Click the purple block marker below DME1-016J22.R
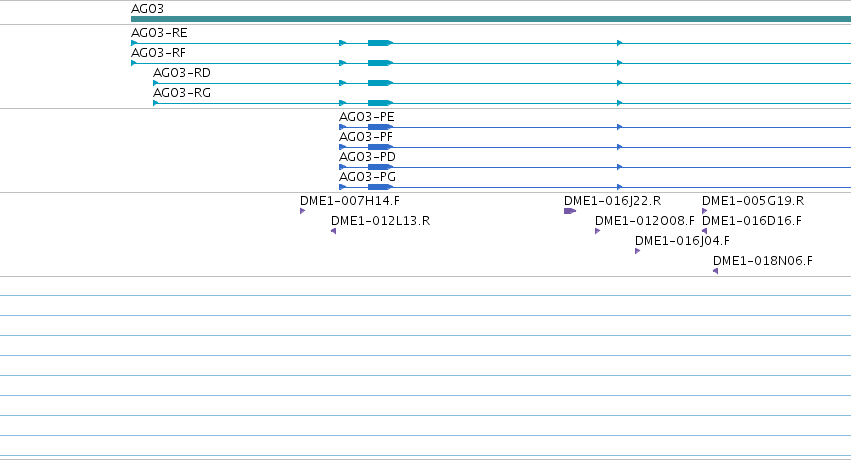The image size is (851, 460). [570, 211]
